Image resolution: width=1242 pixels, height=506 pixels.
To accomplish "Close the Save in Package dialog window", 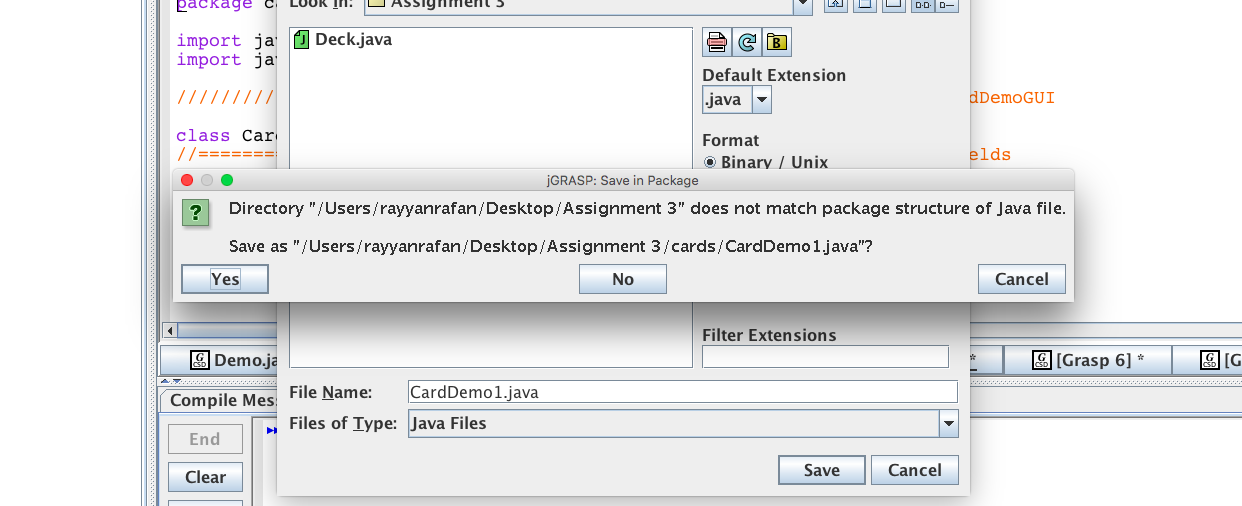I will tap(187, 180).
